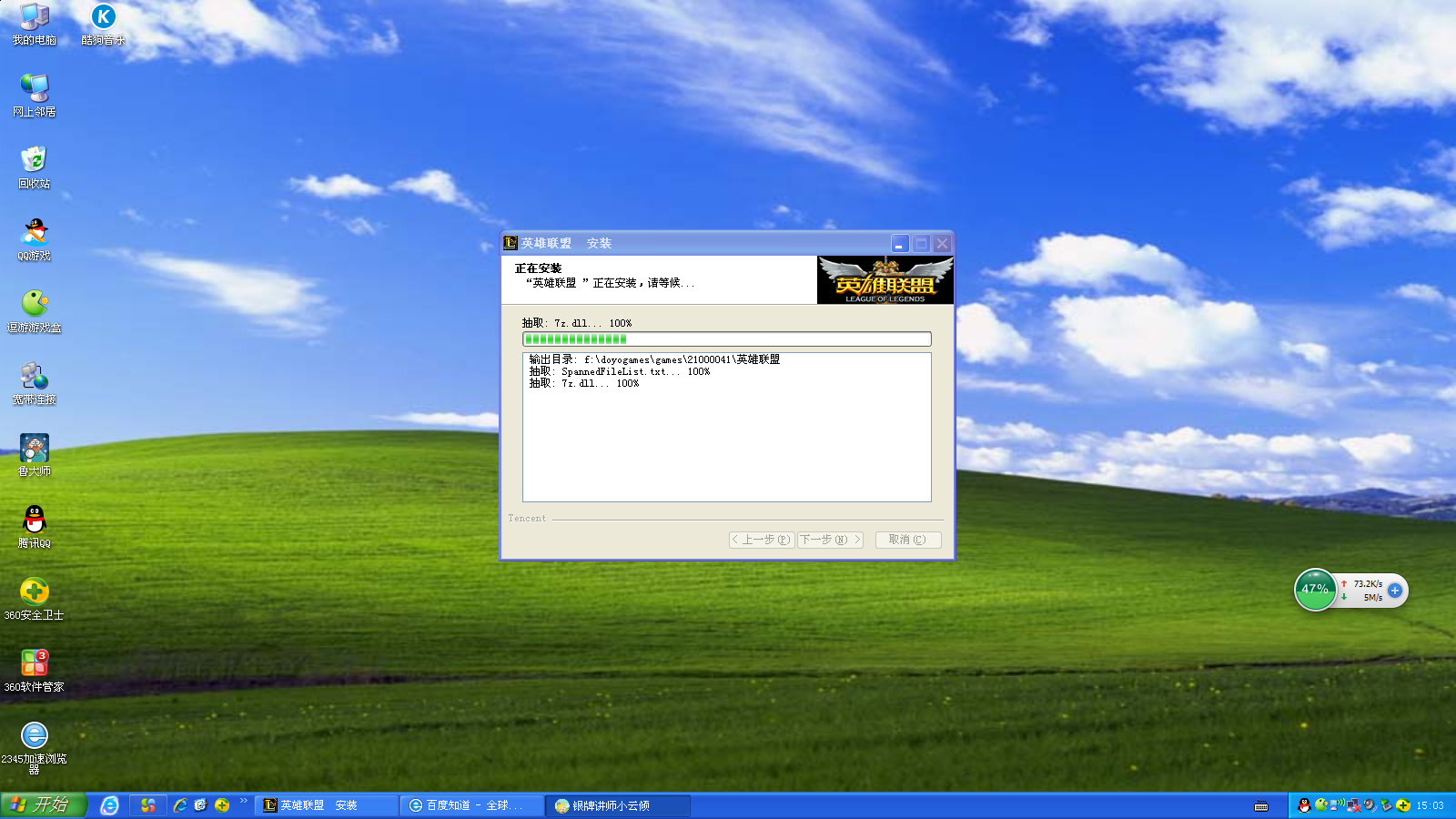Screen dimensions: 1456x819
Task: Select the 回收站 recycle bin icon
Action: [35, 167]
